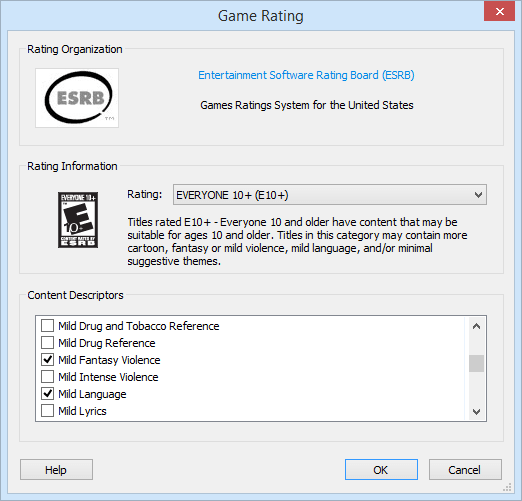Cancel the Game Rating dialog
The image size is (522, 501).
(465, 470)
